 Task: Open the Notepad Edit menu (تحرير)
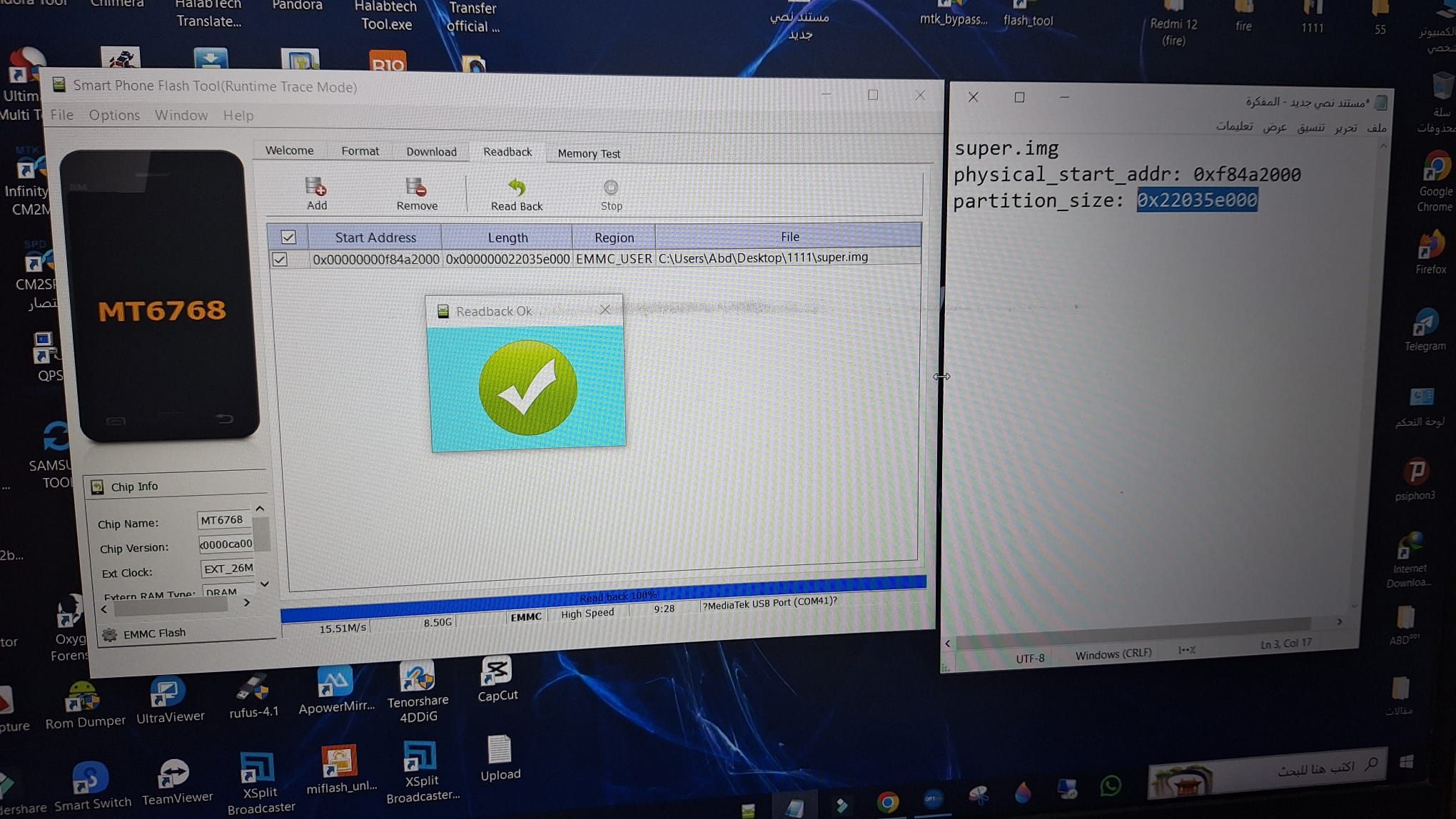[1345, 128]
